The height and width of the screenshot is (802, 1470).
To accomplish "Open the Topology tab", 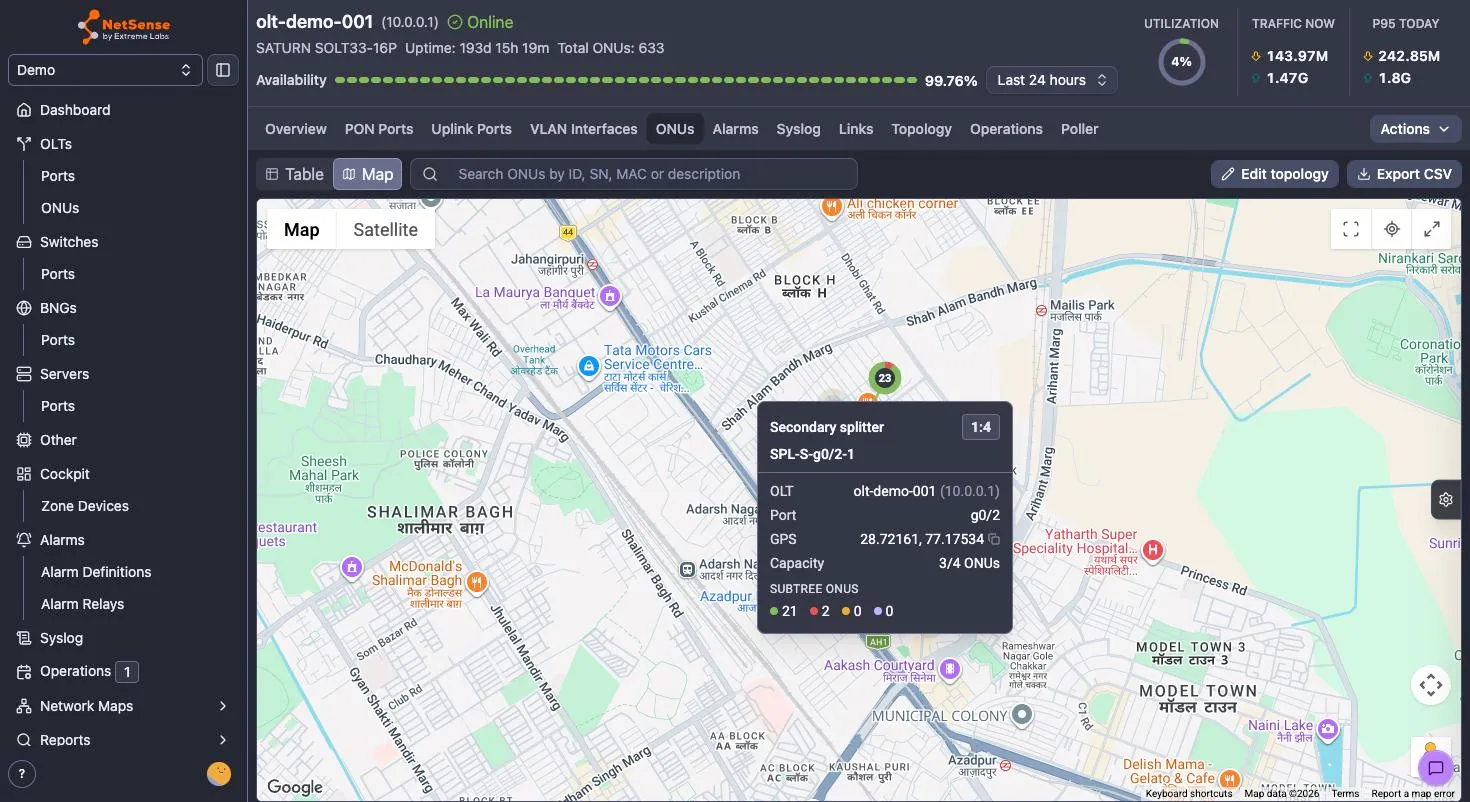I will 921,129.
